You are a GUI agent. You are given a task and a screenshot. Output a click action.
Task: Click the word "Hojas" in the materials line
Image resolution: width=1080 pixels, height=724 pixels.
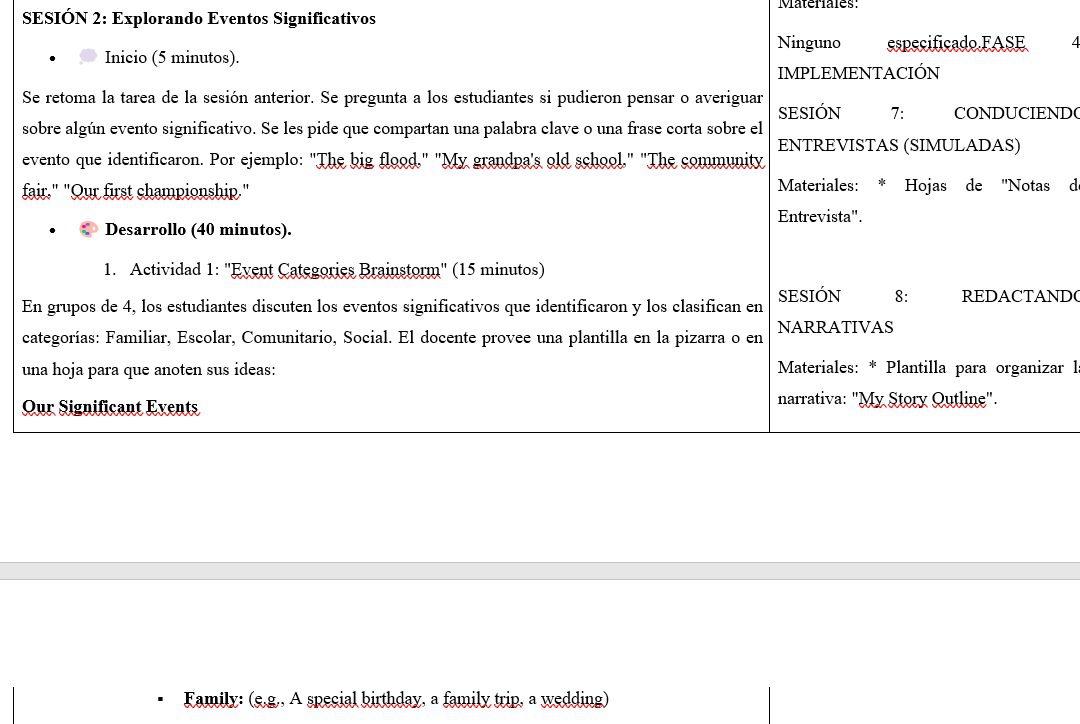click(x=926, y=185)
